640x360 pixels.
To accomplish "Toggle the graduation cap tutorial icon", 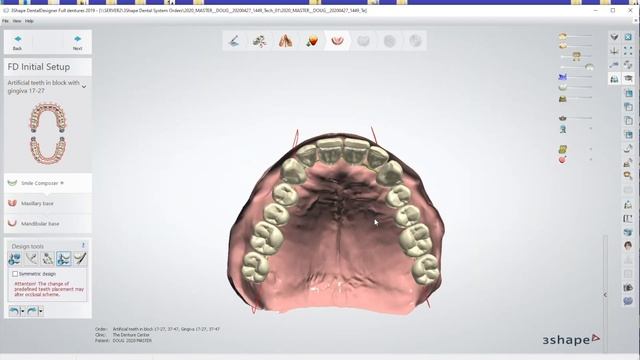I will (x=628, y=78).
